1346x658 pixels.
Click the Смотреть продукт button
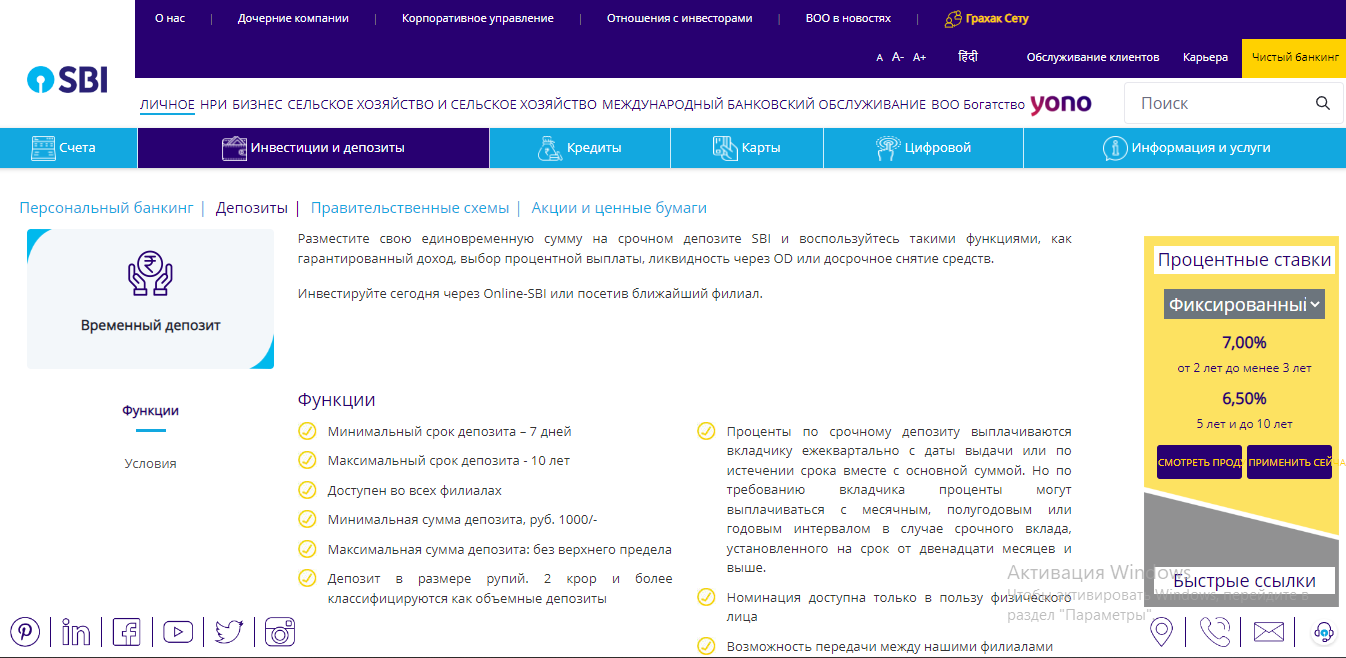(x=1200, y=462)
